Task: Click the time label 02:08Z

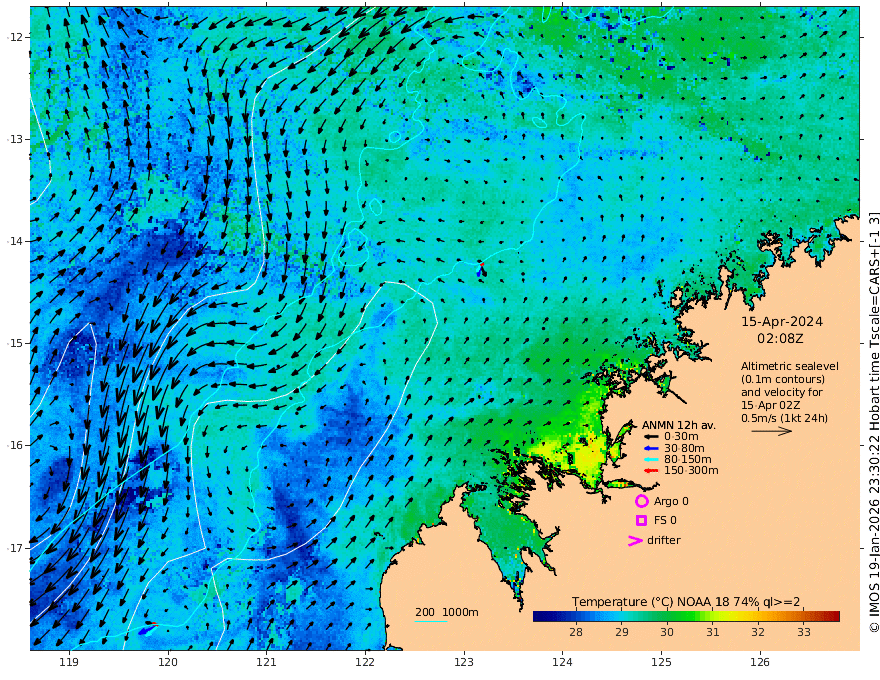Action: pos(780,339)
